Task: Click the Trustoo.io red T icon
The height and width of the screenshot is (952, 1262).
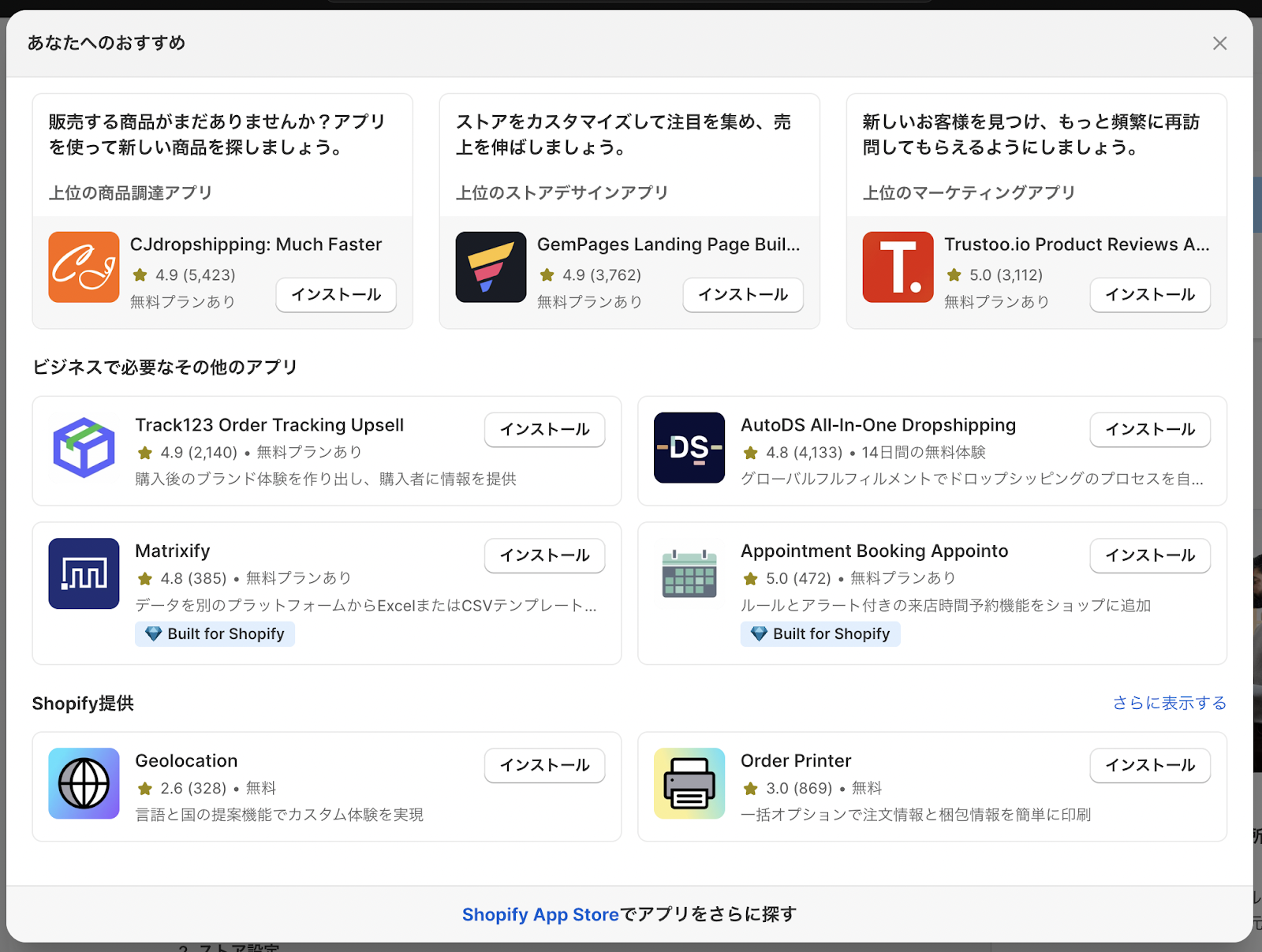Action: tap(898, 267)
